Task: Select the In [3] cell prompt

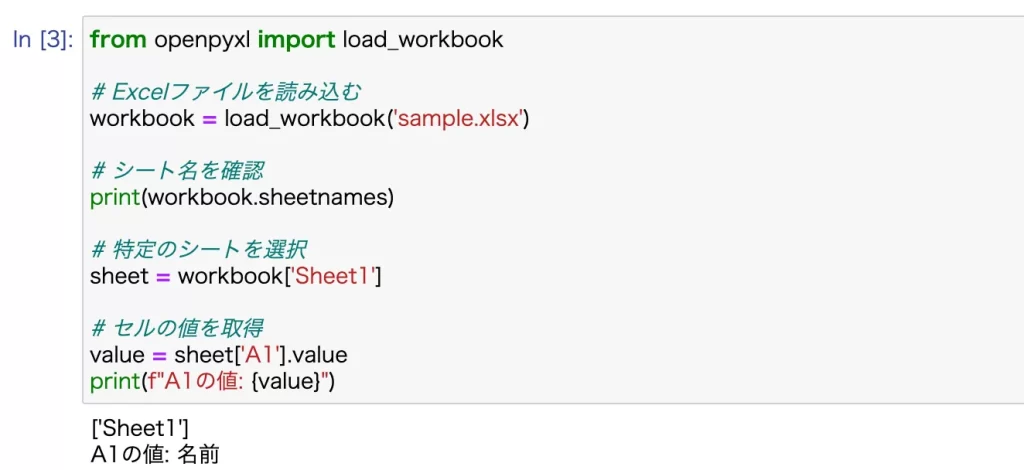Action: (43, 40)
